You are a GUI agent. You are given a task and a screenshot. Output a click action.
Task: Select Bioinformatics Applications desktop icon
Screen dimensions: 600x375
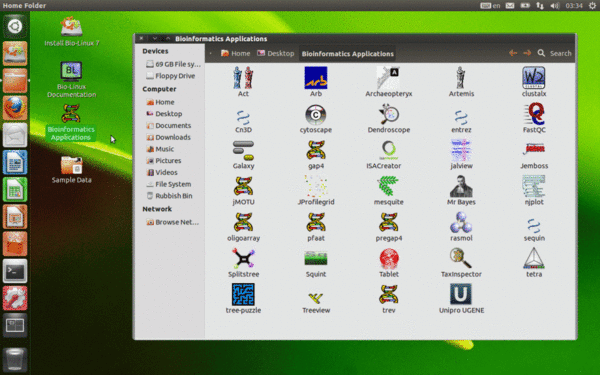tap(72, 123)
